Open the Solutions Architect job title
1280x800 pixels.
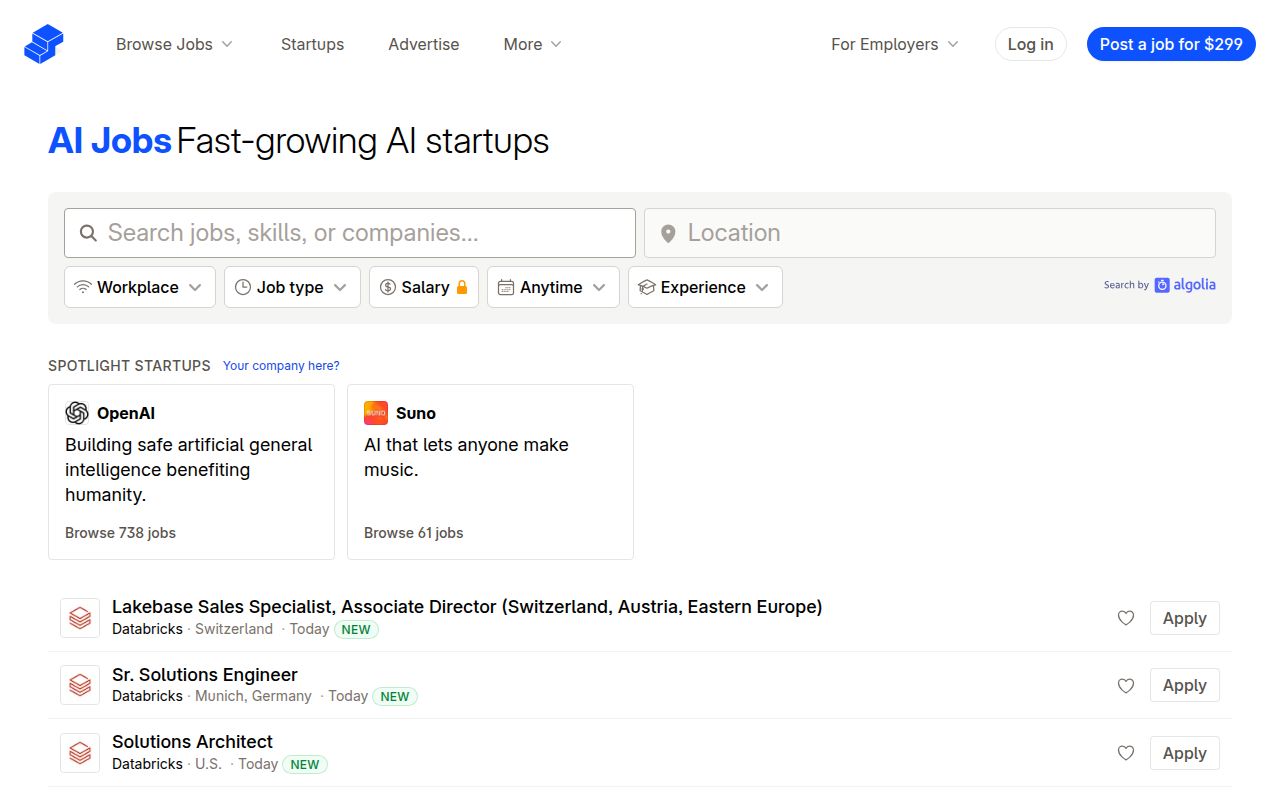pyautogui.click(x=192, y=742)
